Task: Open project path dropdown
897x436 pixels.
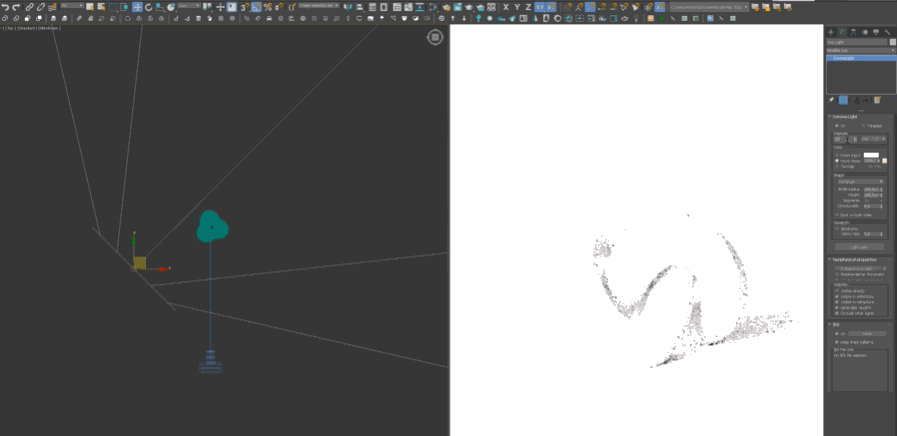Action: point(709,7)
